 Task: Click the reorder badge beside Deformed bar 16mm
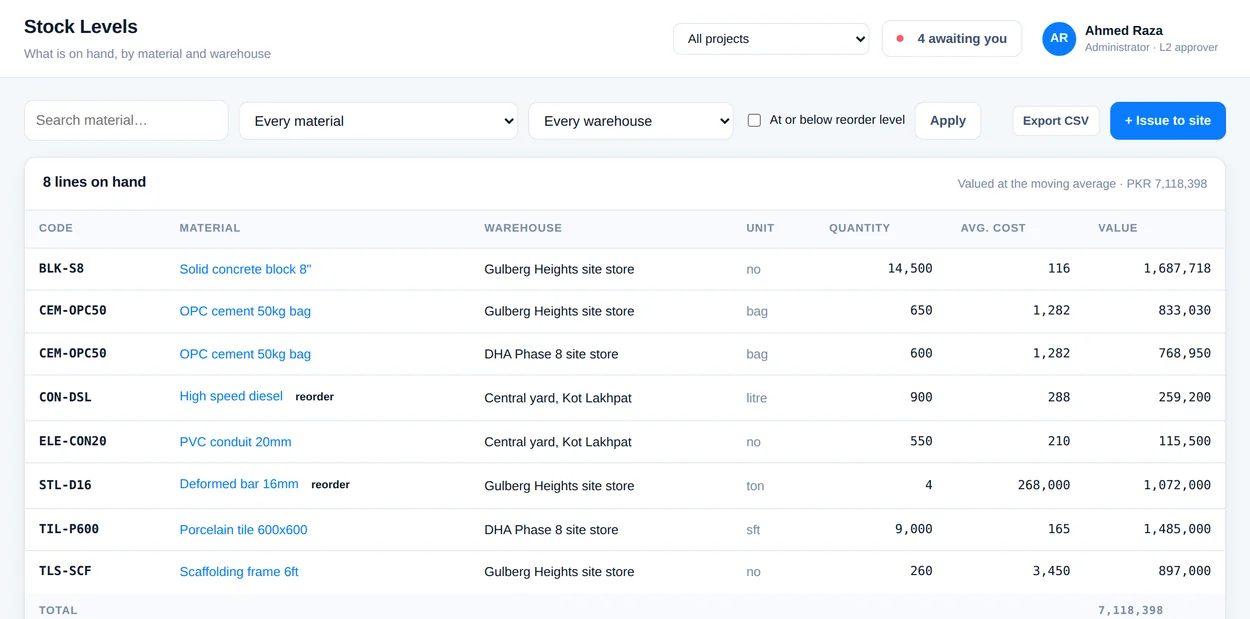coord(330,485)
